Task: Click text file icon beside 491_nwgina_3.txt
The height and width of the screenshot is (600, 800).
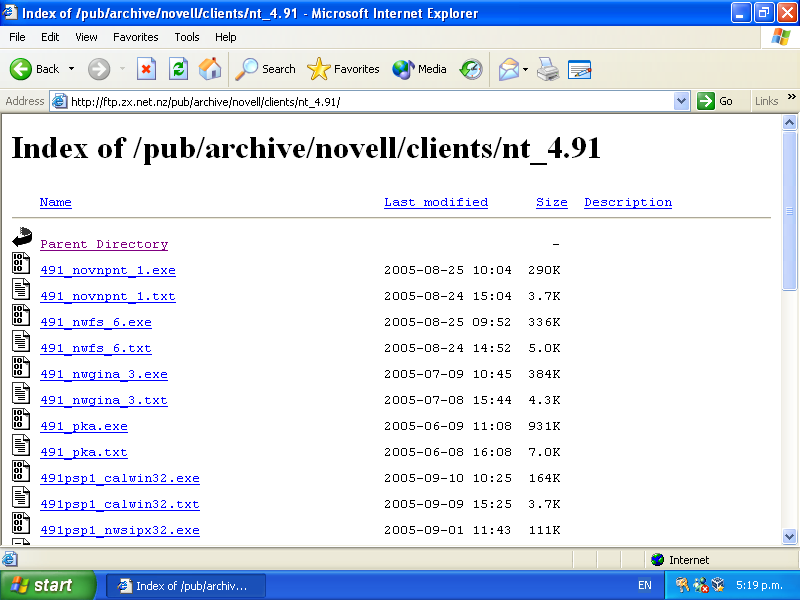Action: [x=21, y=393]
